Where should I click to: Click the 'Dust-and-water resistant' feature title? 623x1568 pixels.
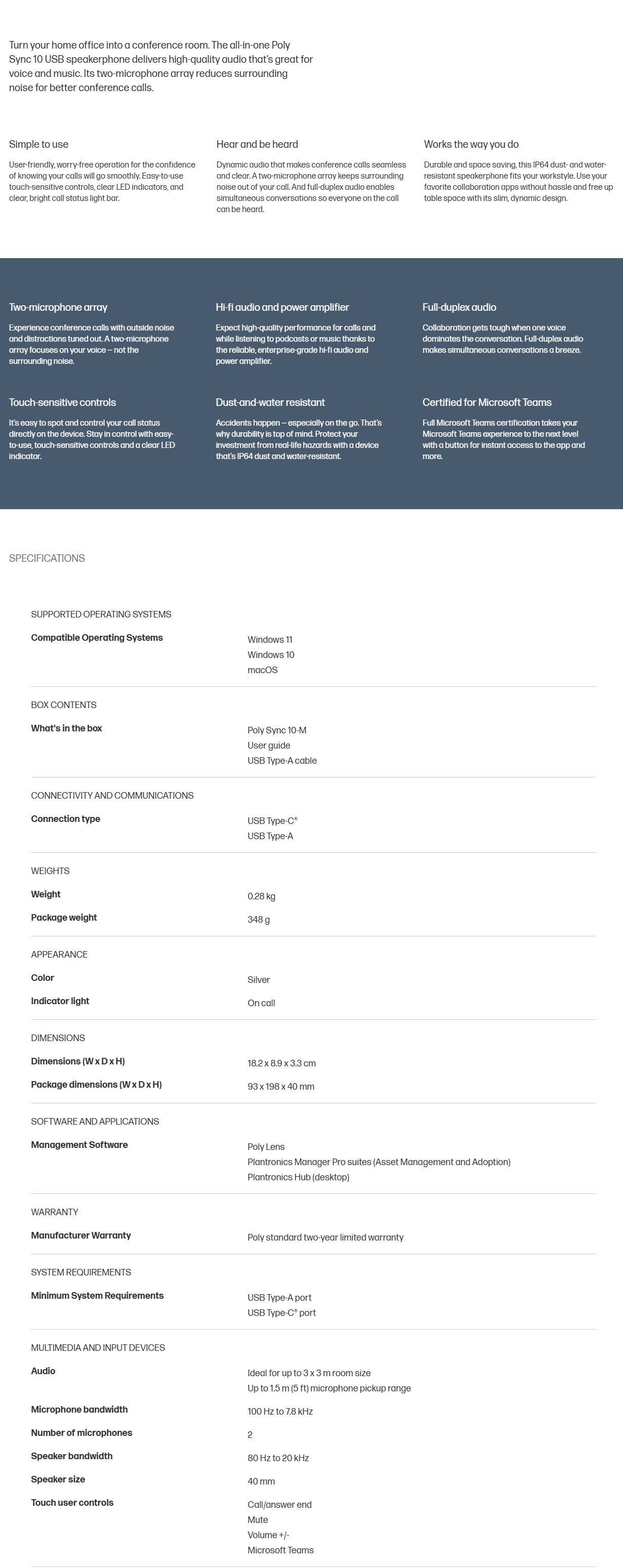coord(270,402)
